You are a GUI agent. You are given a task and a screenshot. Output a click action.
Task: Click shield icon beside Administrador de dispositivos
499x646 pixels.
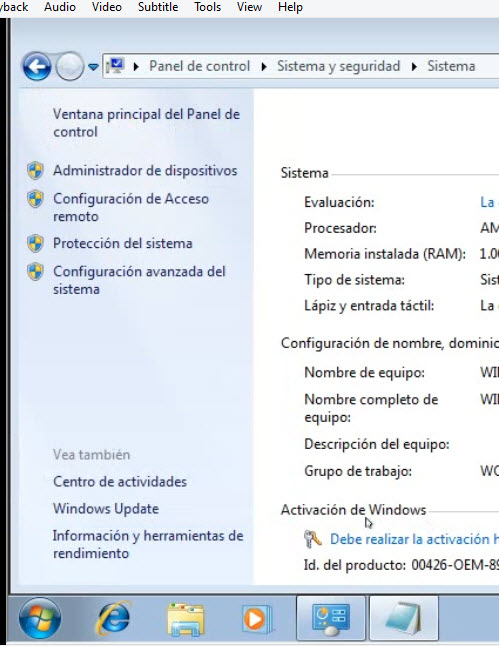pyautogui.click(x=35, y=171)
